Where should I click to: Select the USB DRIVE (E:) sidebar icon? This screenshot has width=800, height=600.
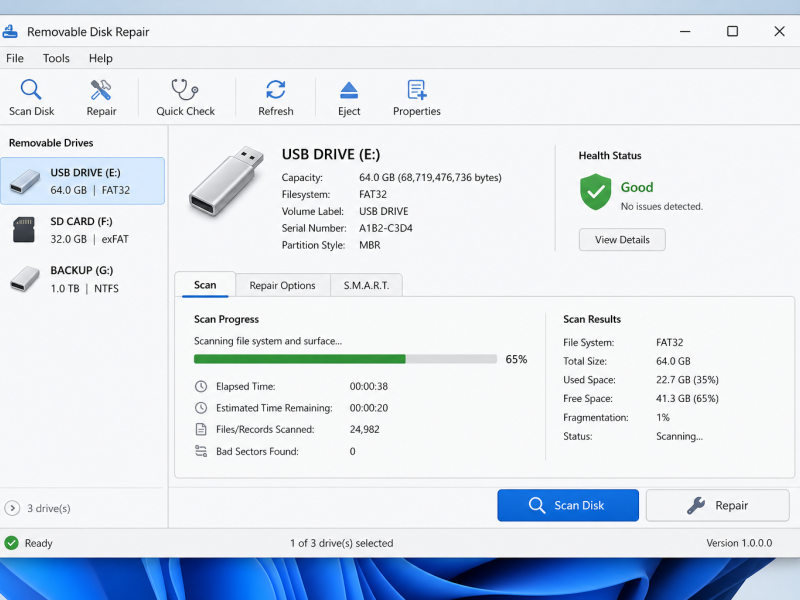[x=24, y=182]
